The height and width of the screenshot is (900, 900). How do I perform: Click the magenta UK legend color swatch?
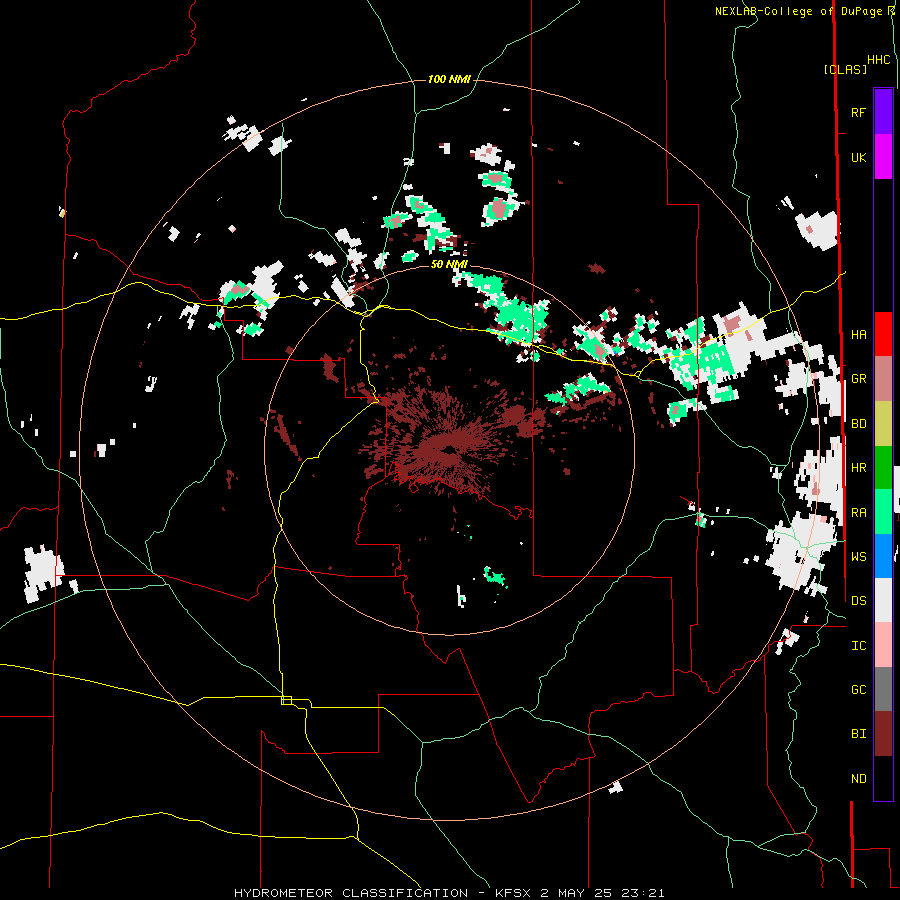coord(883,157)
